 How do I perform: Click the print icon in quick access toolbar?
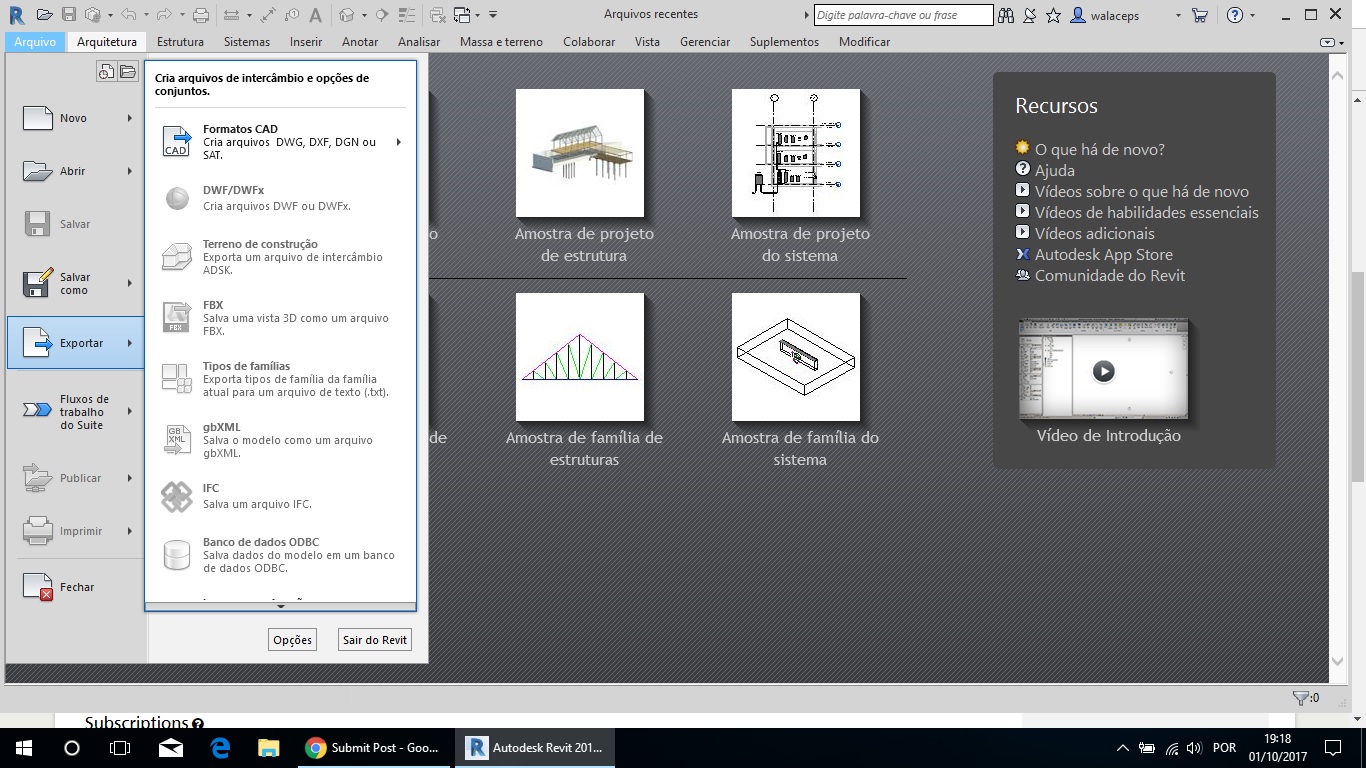pos(200,15)
